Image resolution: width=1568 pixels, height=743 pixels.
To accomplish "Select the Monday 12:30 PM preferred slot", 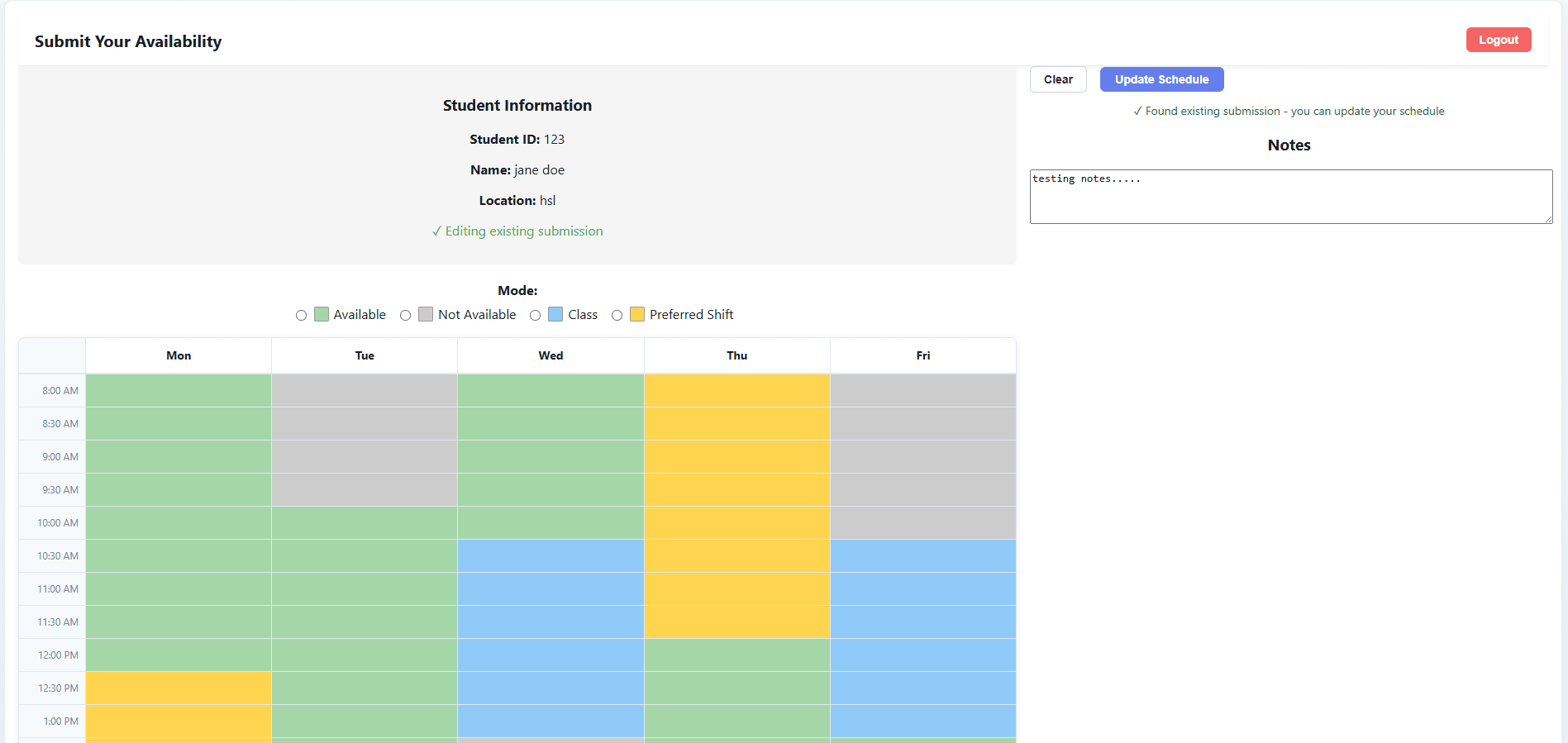I will [x=179, y=688].
